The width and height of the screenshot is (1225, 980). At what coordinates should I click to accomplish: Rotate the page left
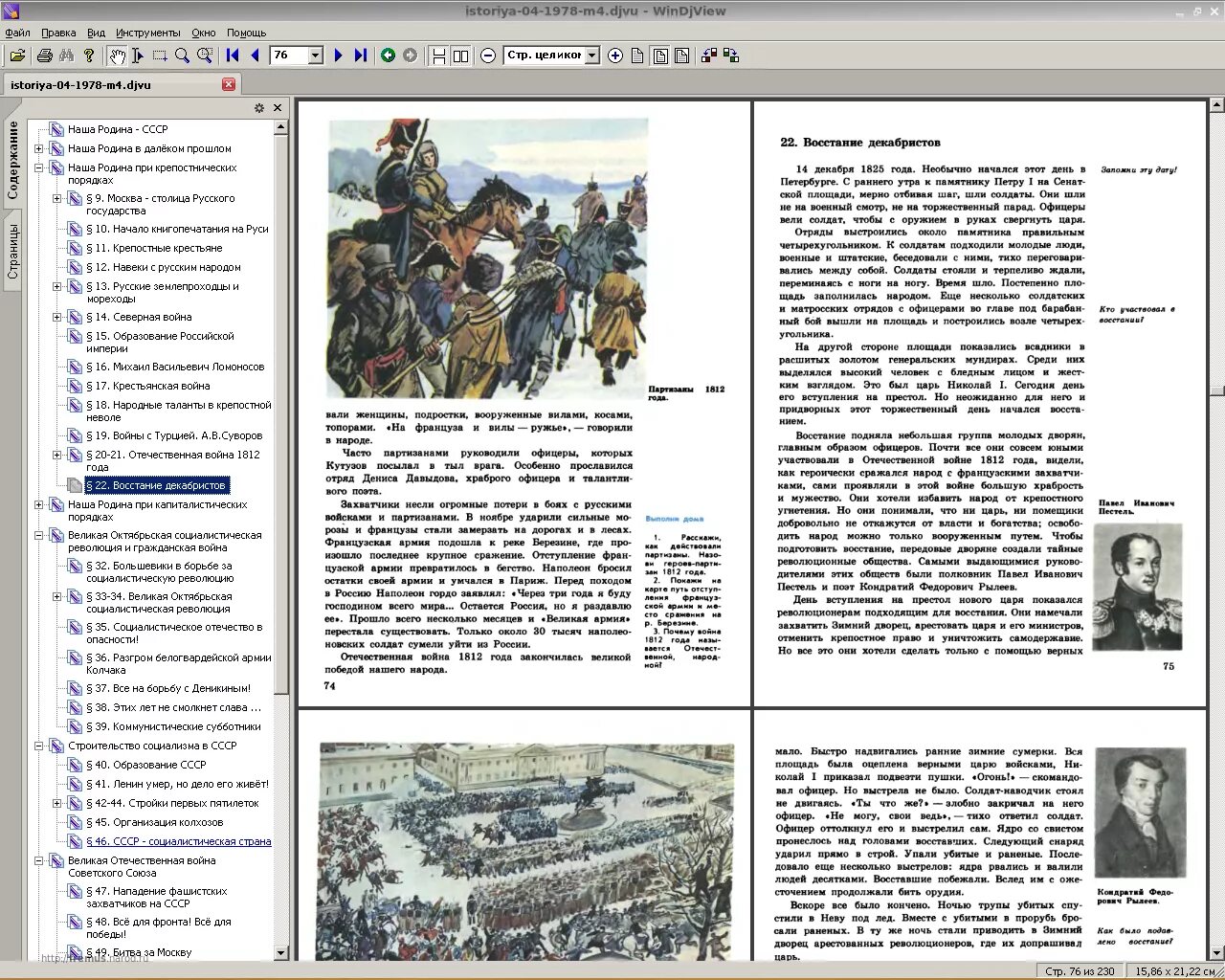709,56
